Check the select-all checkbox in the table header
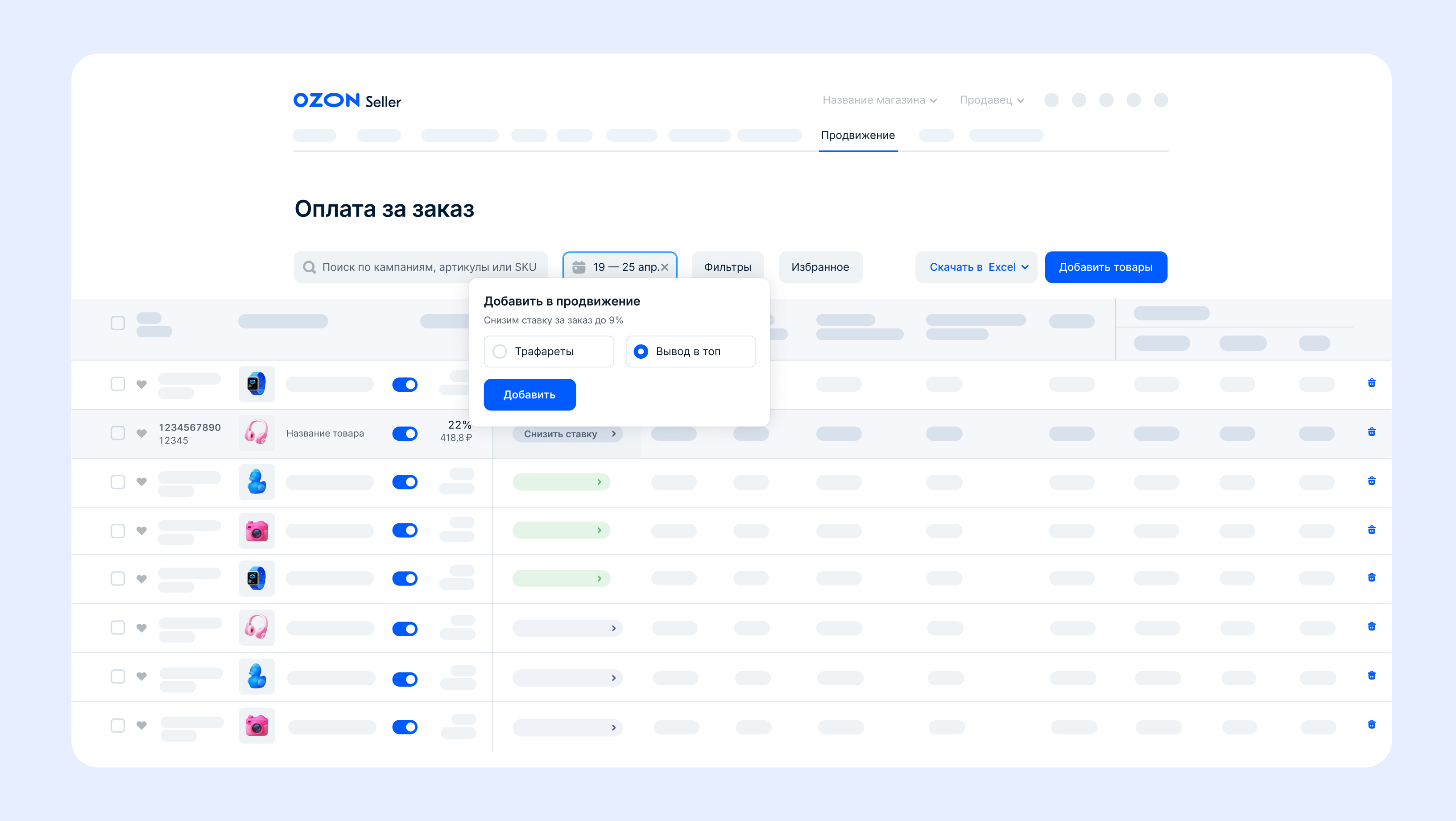 point(118,323)
